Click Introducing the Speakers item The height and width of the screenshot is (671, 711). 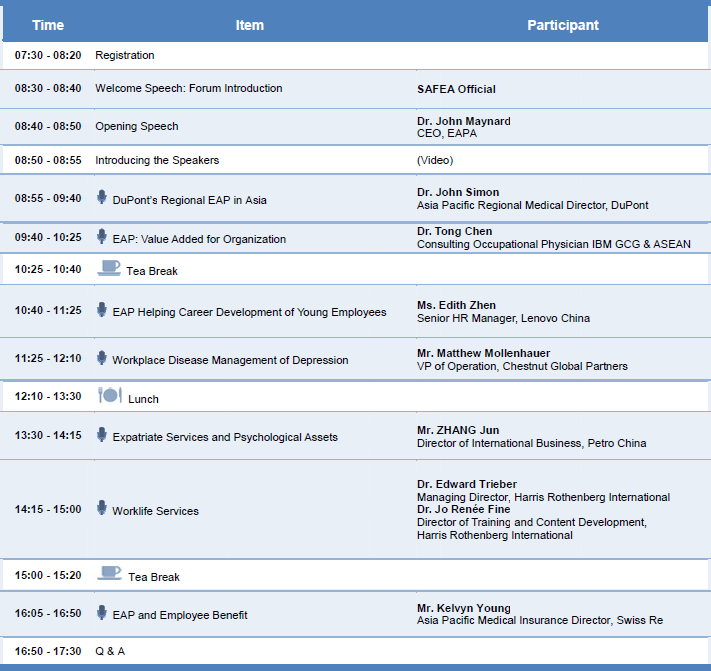click(157, 160)
